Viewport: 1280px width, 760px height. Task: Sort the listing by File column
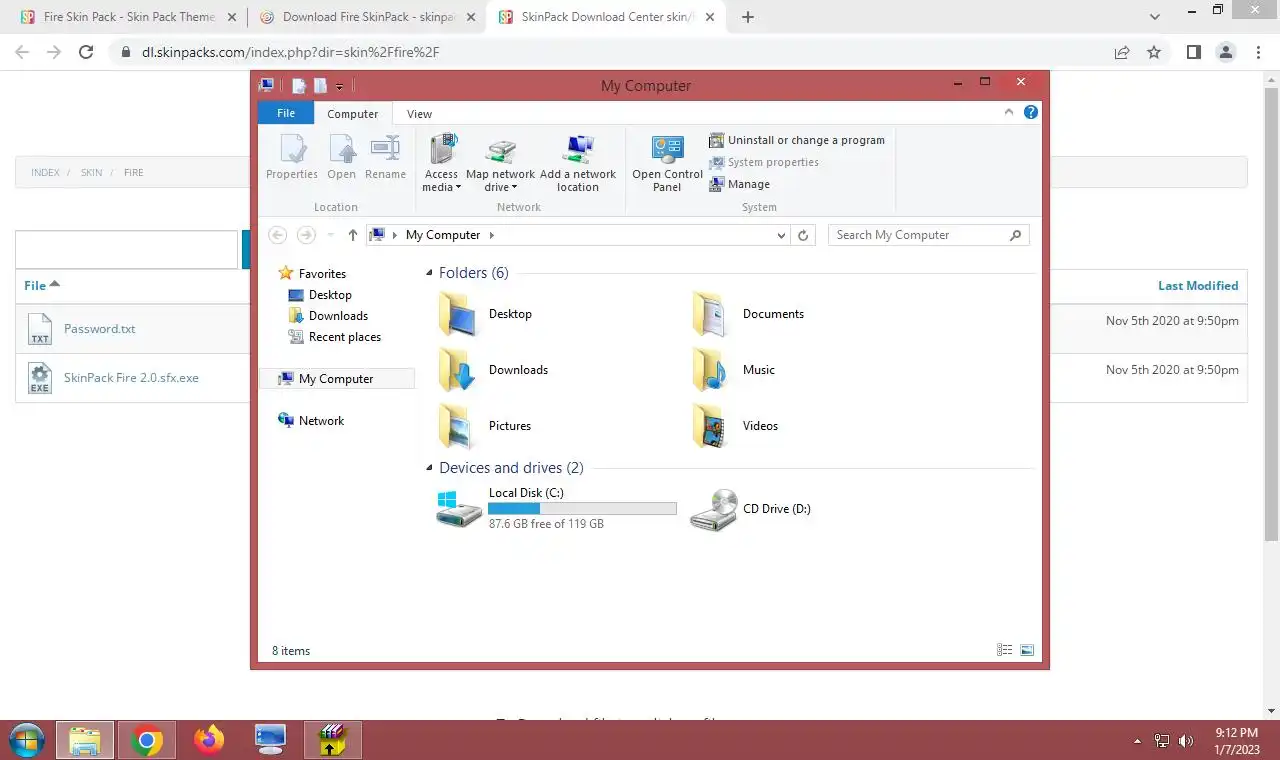click(42, 285)
